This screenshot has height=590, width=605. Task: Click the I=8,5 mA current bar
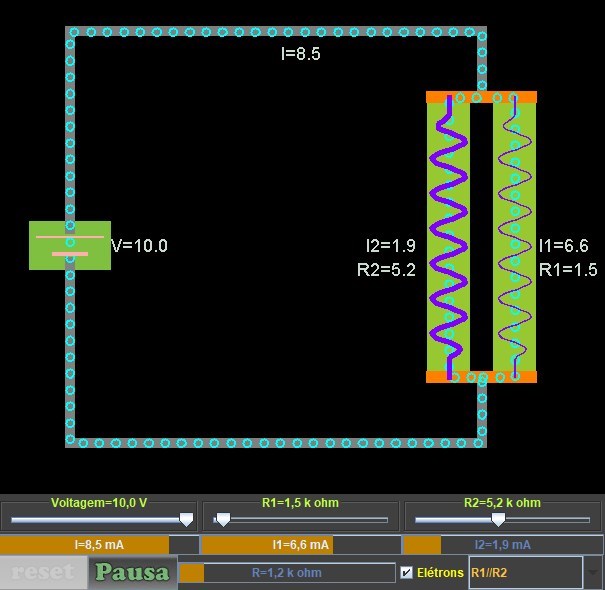tap(100, 545)
